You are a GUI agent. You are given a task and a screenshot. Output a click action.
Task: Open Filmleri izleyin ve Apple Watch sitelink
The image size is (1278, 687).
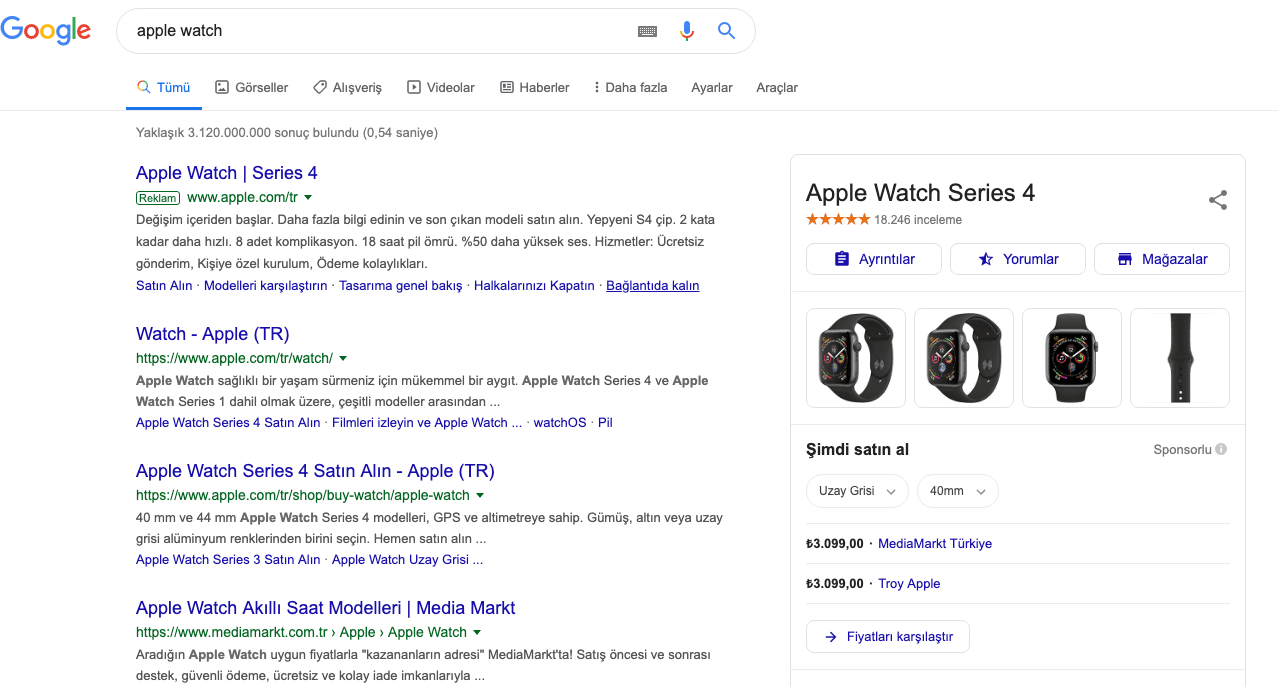point(427,423)
